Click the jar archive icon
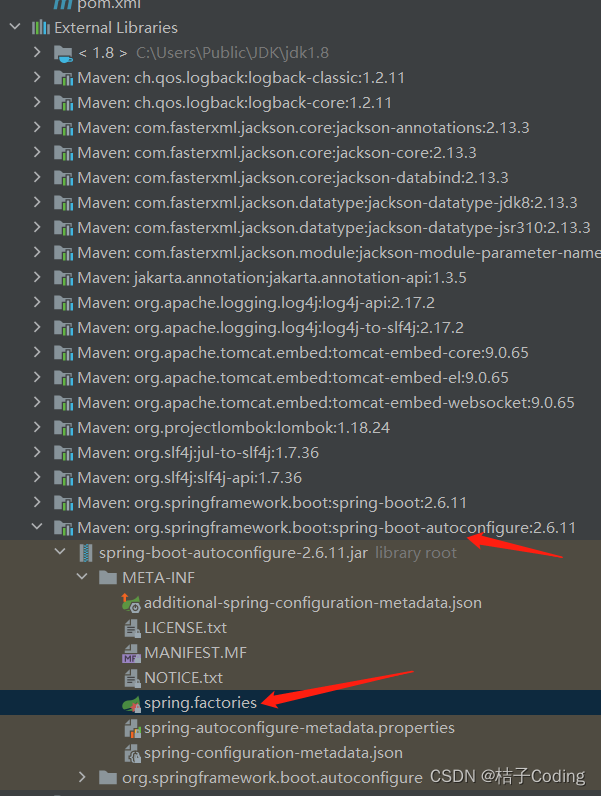The width and height of the screenshot is (601, 796). point(86,552)
